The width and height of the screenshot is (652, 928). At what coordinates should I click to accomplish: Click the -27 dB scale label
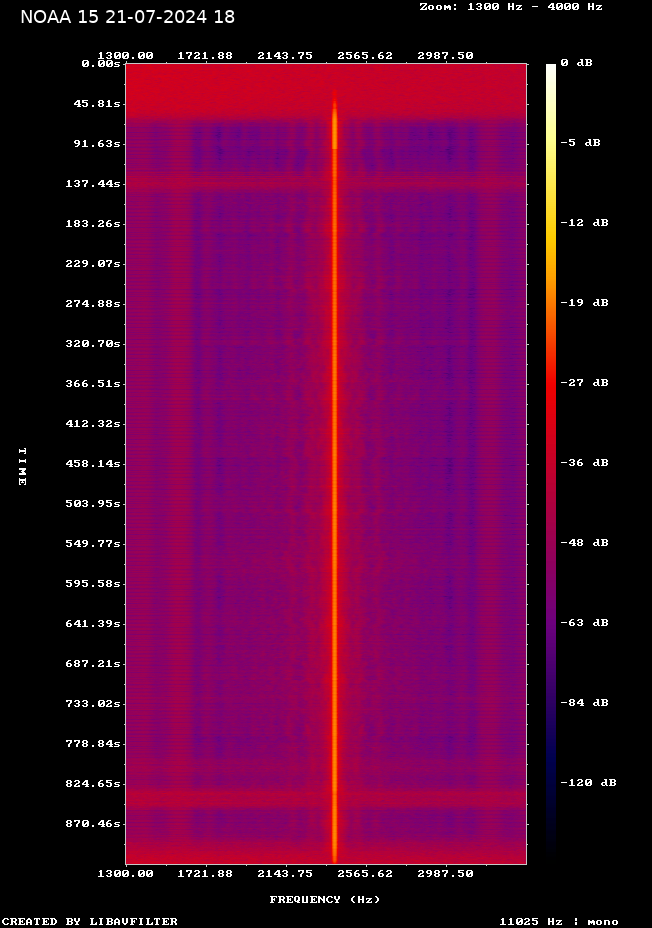tap(584, 383)
